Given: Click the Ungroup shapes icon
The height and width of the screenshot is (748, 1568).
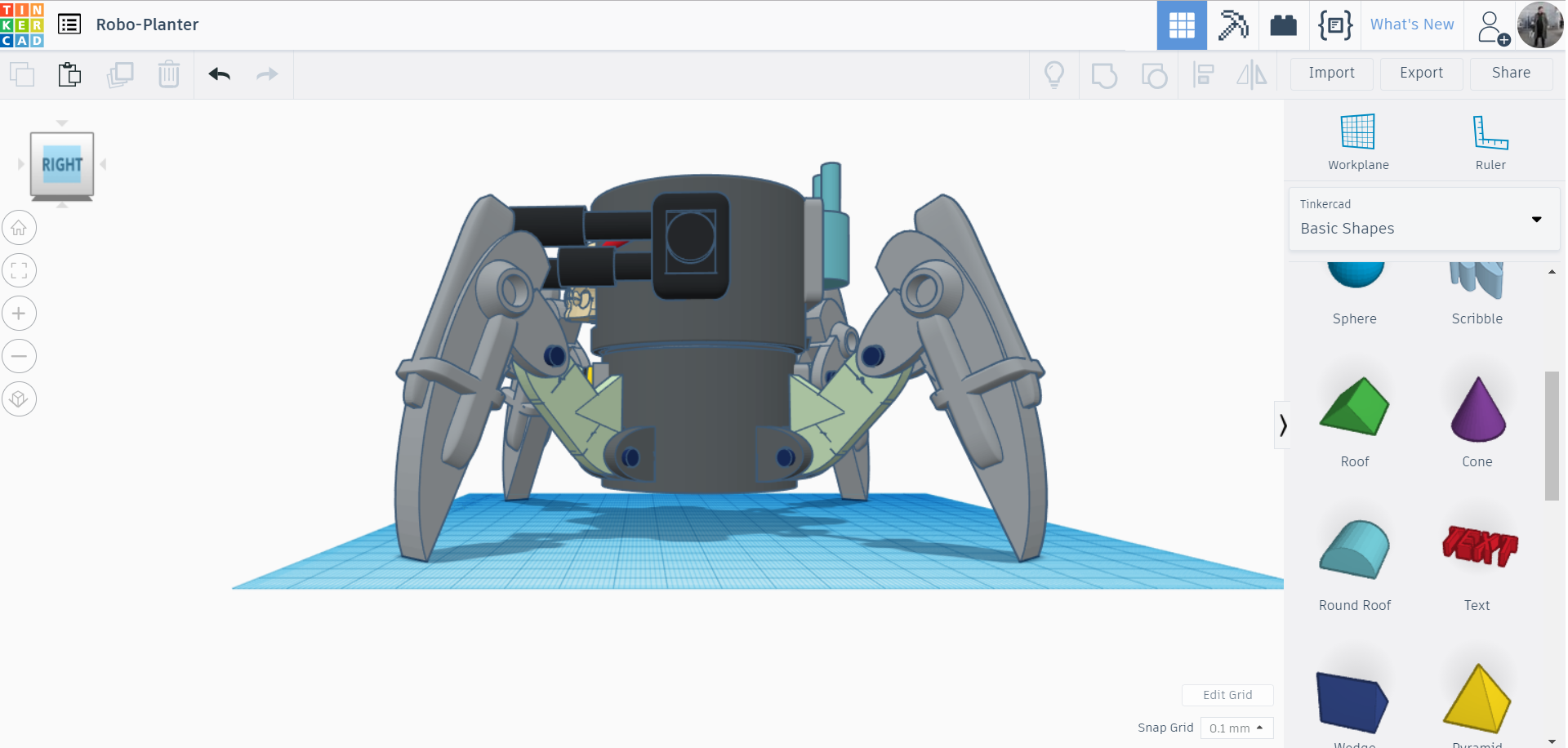Looking at the screenshot, I should pos(1154,75).
